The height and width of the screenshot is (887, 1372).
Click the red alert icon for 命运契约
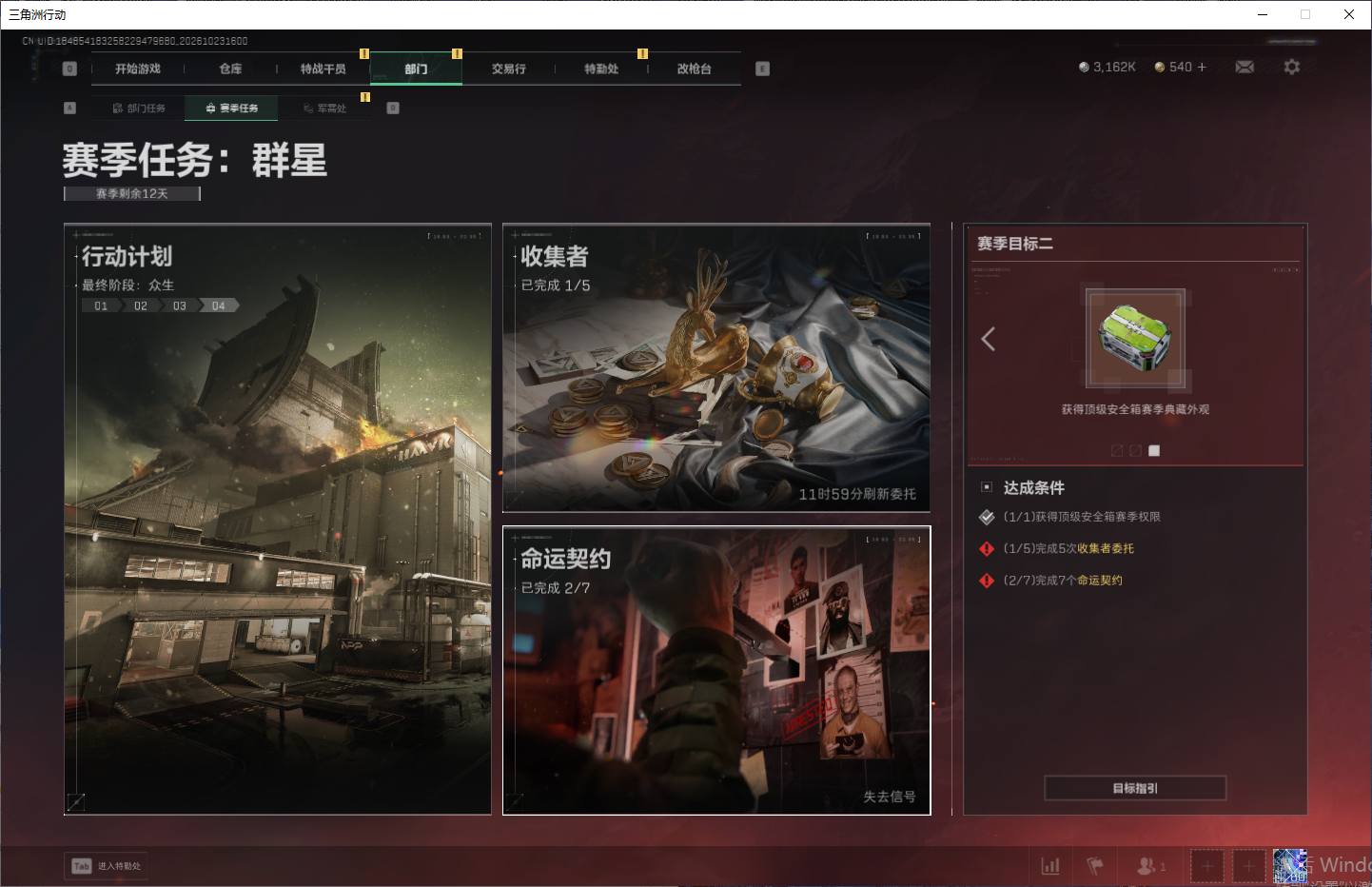(987, 581)
